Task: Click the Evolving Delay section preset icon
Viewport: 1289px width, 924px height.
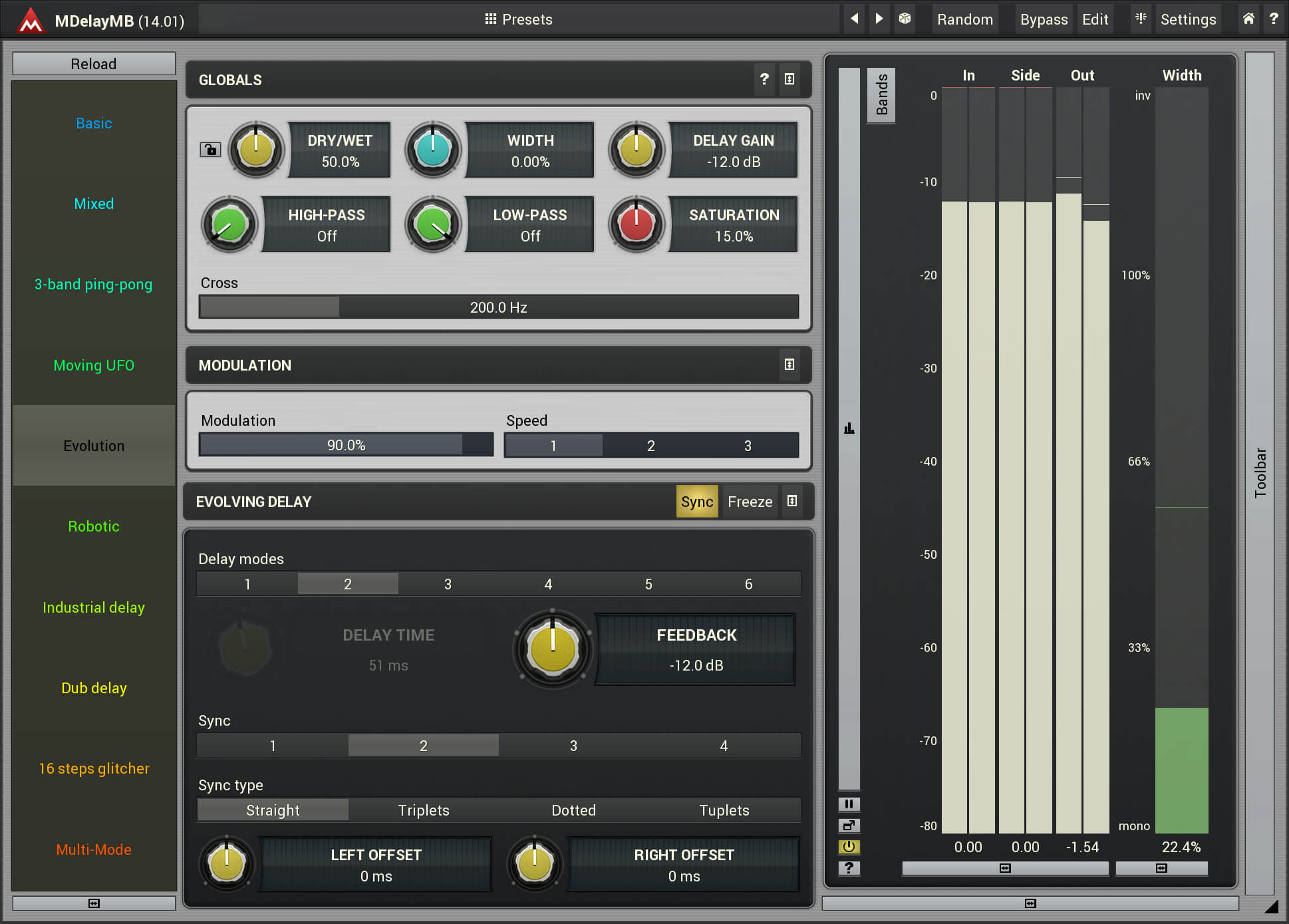Action: pos(792,501)
